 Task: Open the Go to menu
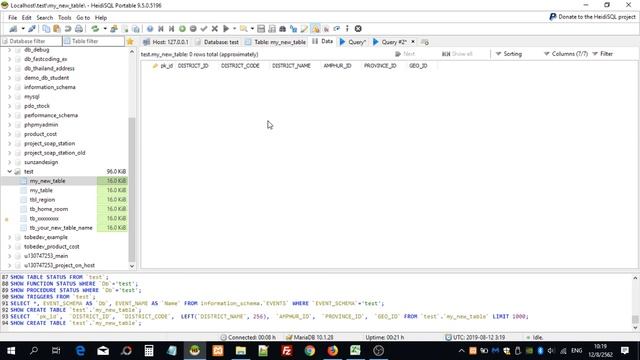tap(83, 18)
